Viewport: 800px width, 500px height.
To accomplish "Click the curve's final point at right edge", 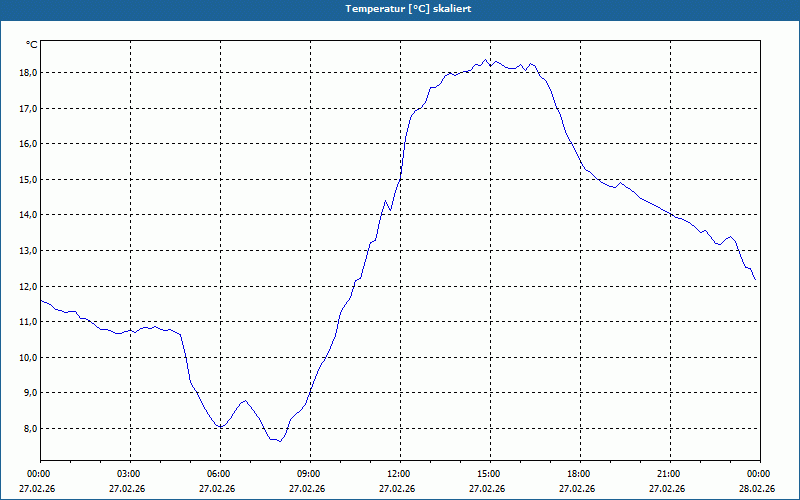I will (x=755, y=280).
